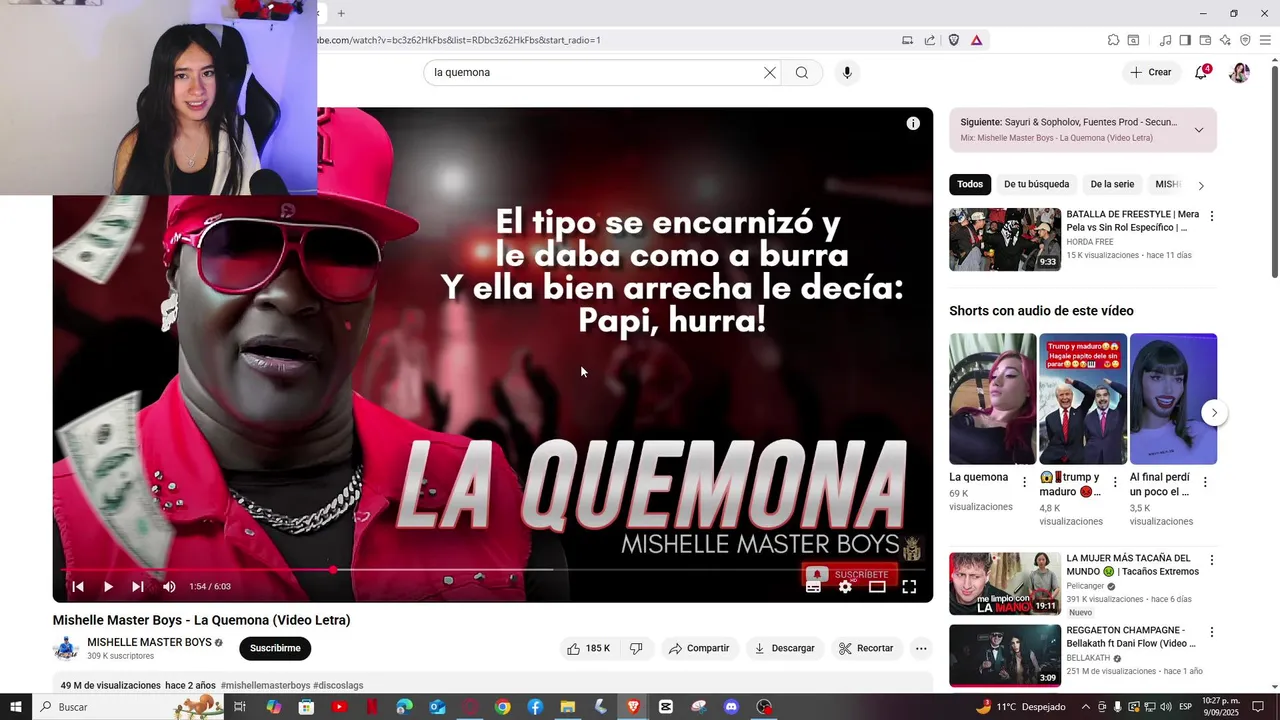The width and height of the screenshot is (1280, 720).
Task: Open MISHELLE MASTER BOYS channel name
Action: coord(149,642)
